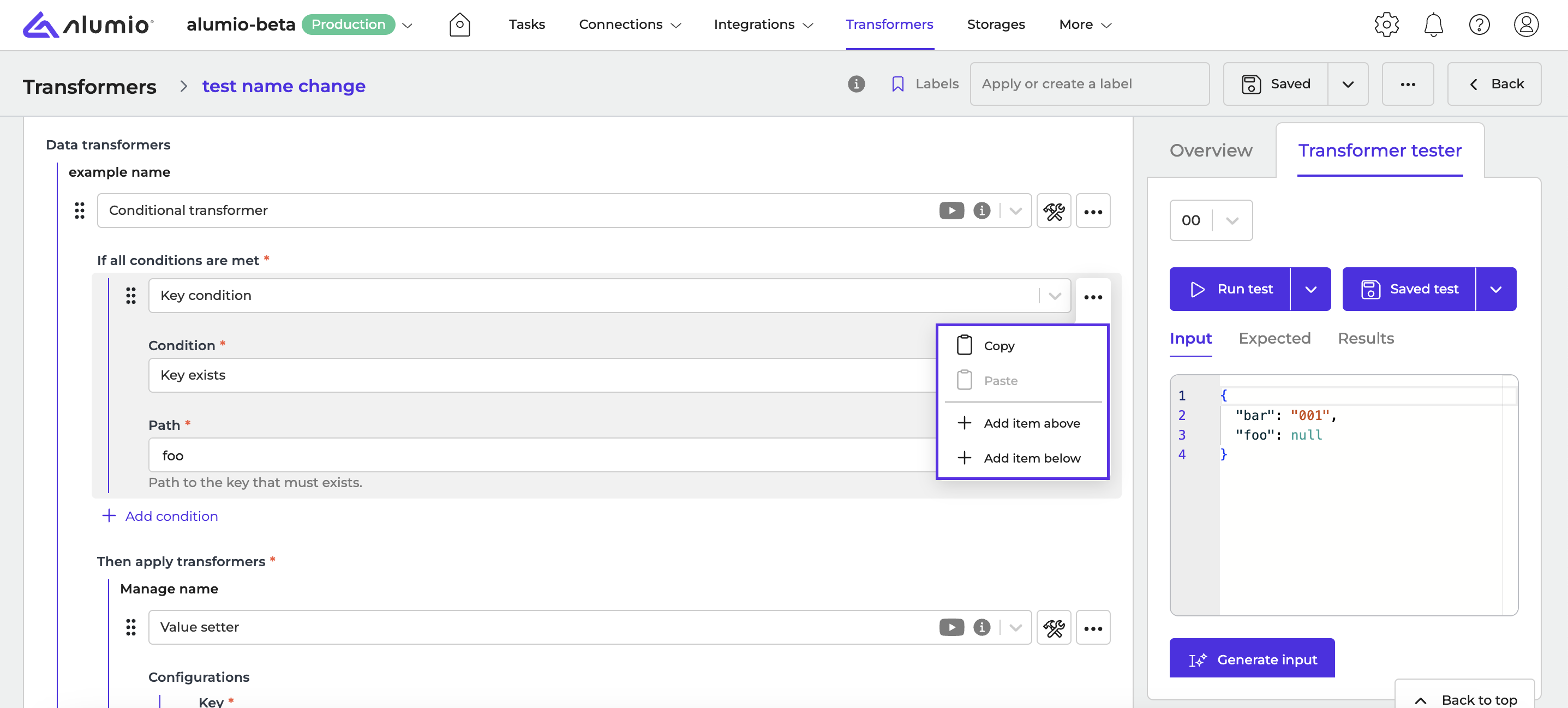The width and height of the screenshot is (1568, 708).
Task: Click the info icon beside Labels
Action: [856, 84]
